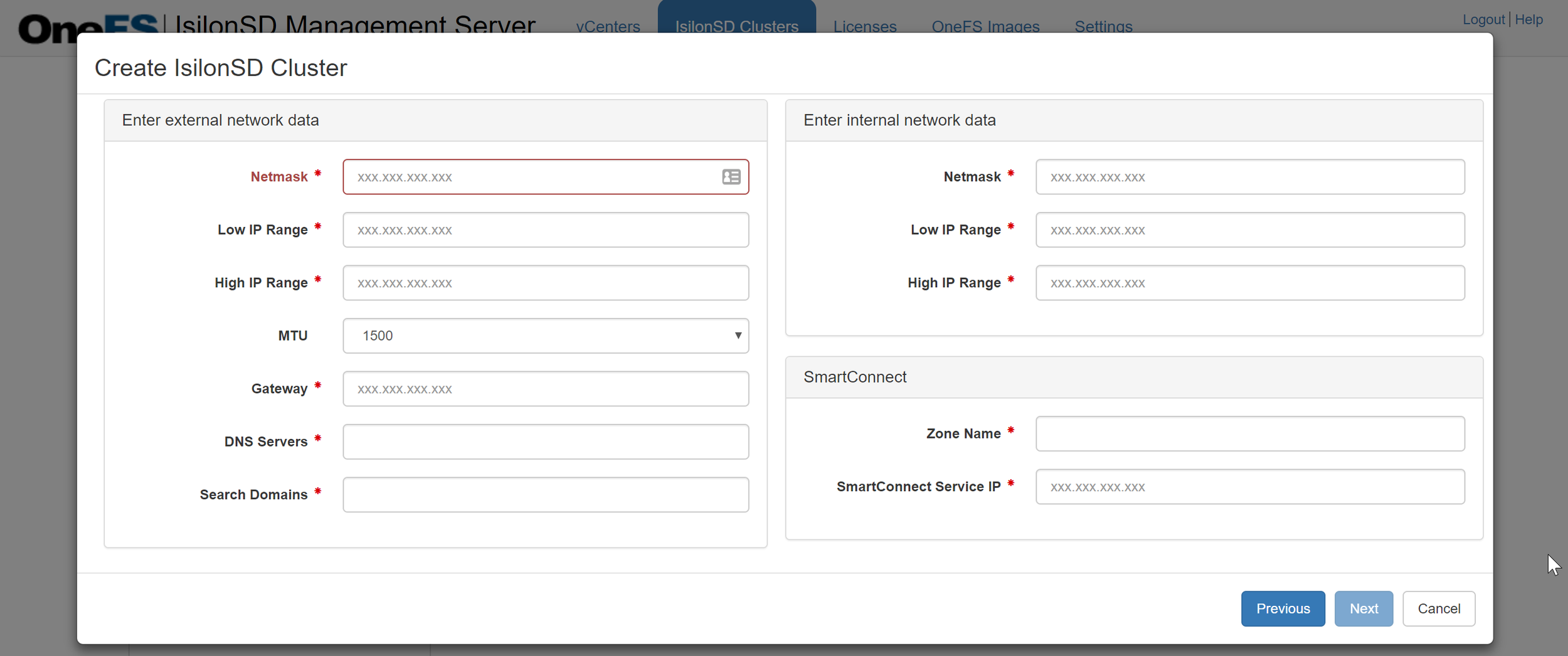1568x656 pixels.
Task: Open the Licenses tab
Action: 865,26
